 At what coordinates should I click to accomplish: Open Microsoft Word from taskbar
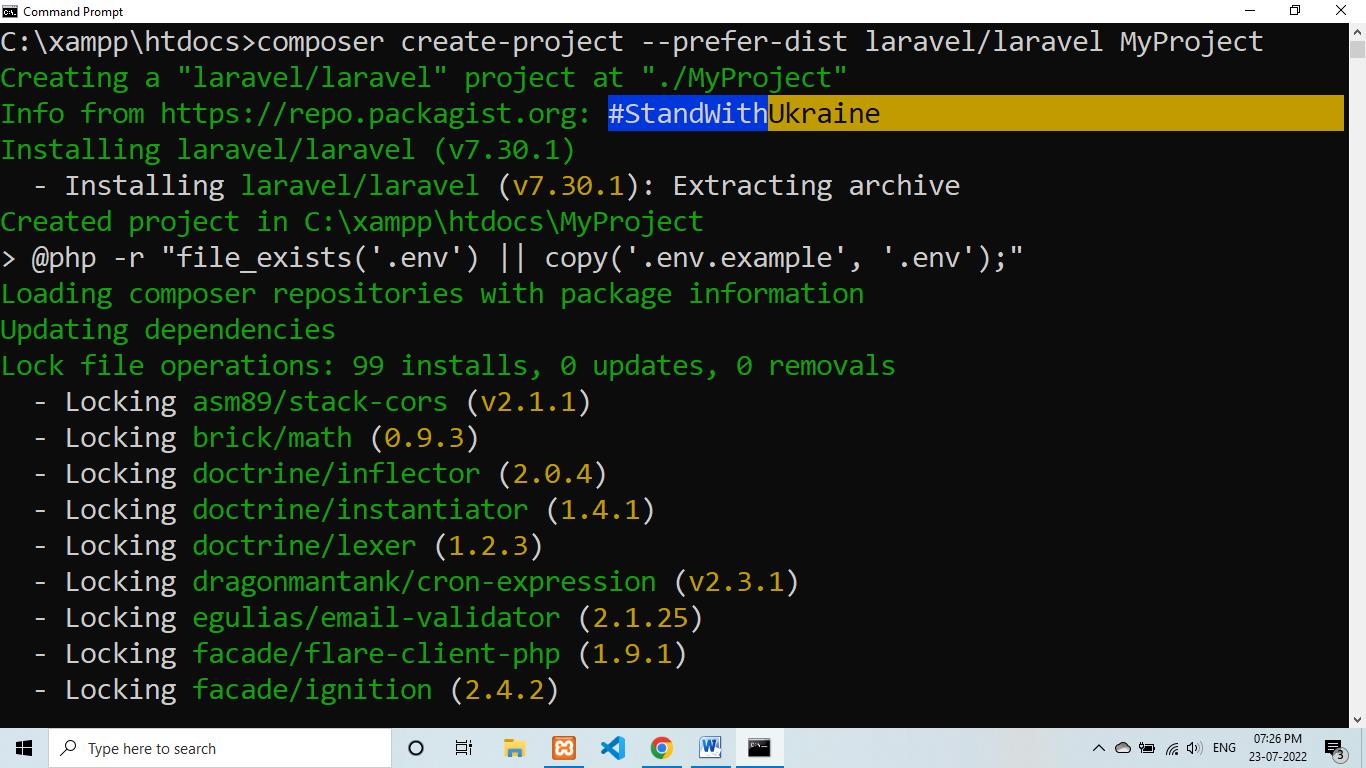tap(710, 748)
